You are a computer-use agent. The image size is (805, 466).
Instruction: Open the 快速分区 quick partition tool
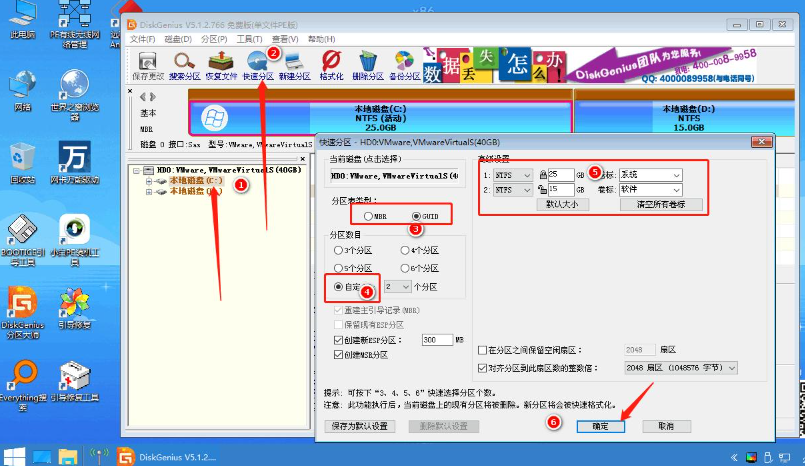258,67
